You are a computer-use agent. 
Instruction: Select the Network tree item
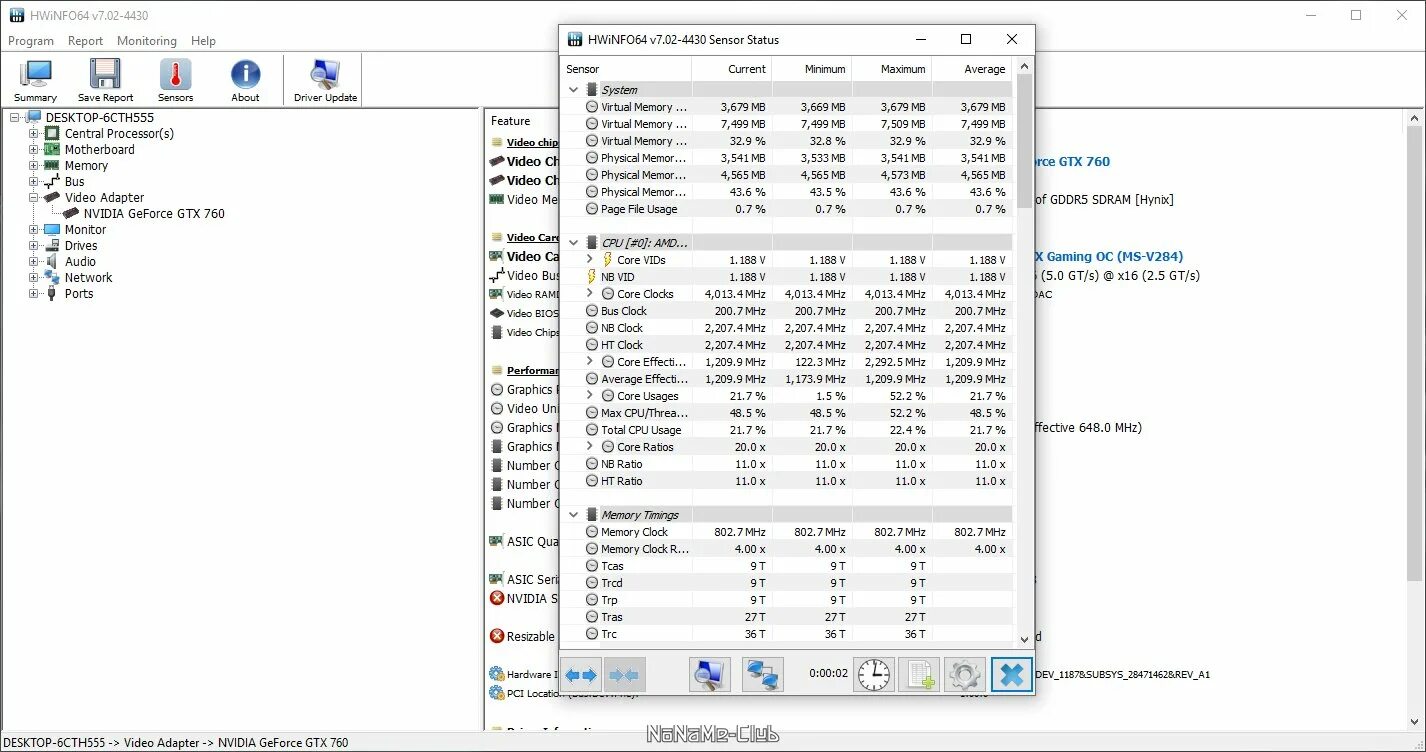click(x=89, y=278)
